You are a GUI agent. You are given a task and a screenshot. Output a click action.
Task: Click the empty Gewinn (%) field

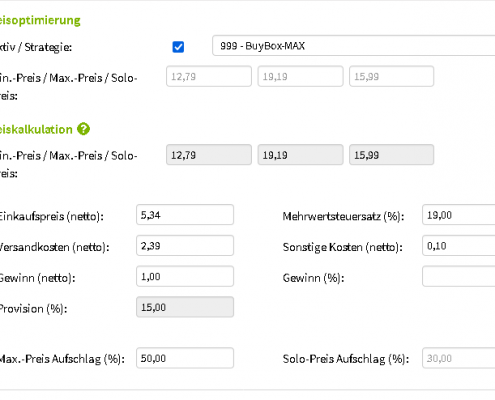(459, 276)
